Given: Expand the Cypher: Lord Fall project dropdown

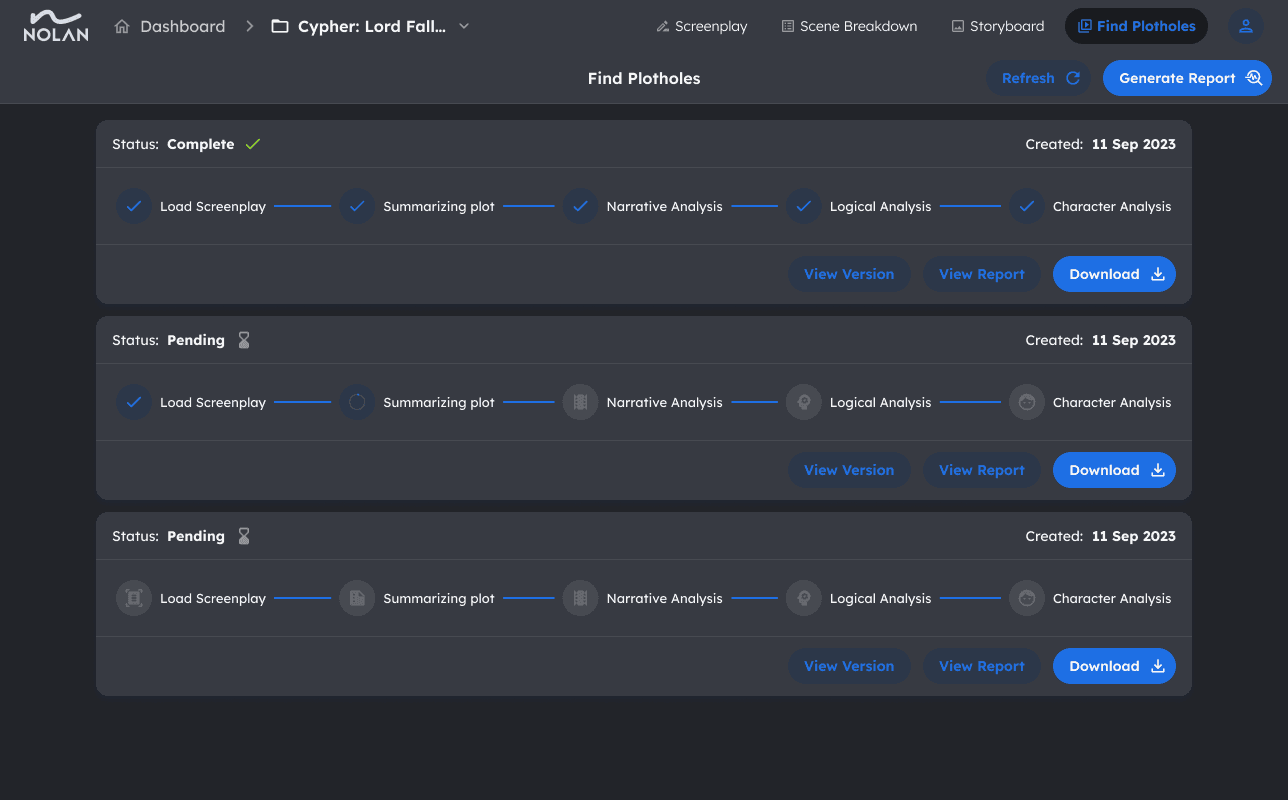Looking at the screenshot, I should 464,26.
